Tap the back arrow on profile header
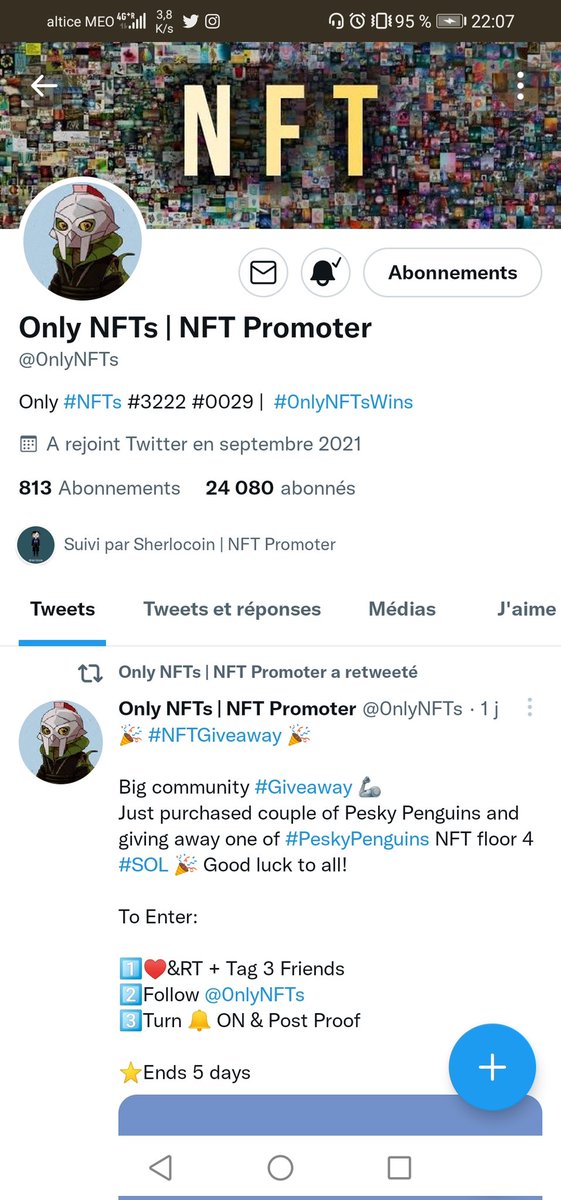The width and height of the screenshot is (561, 1200). coord(44,86)
